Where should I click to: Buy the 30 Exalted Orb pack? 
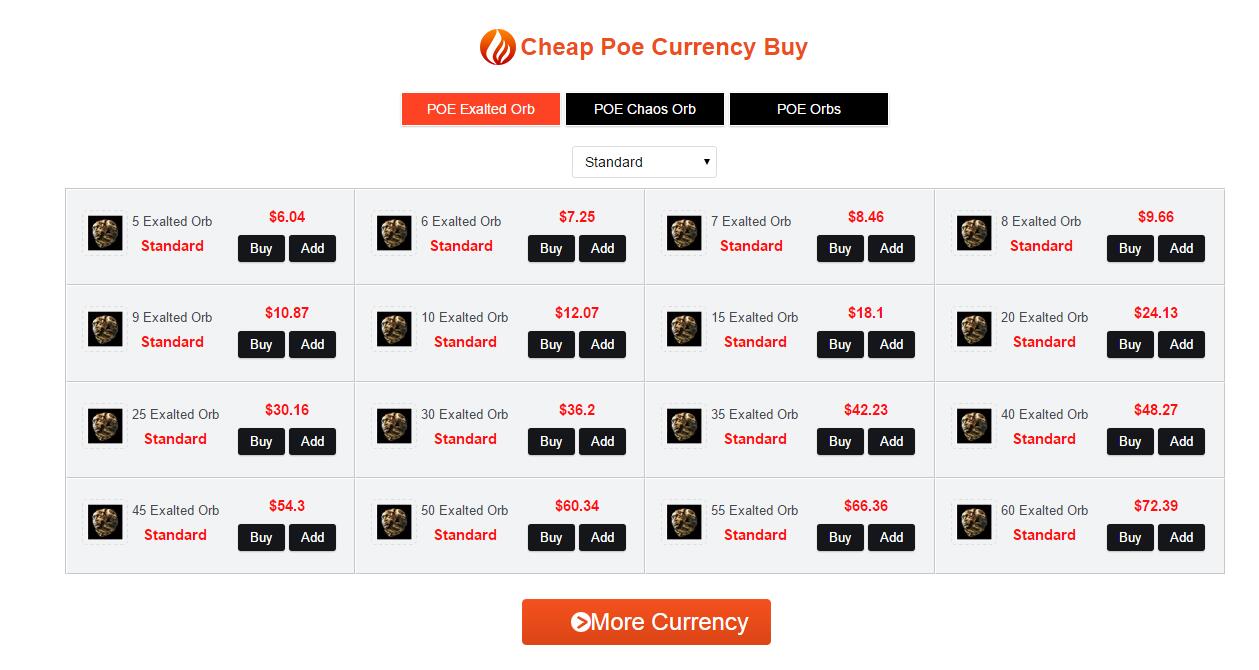551,441
